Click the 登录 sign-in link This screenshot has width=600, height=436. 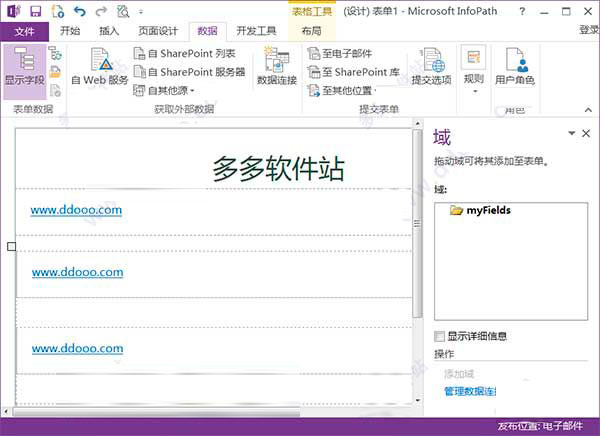click(589, 30)
